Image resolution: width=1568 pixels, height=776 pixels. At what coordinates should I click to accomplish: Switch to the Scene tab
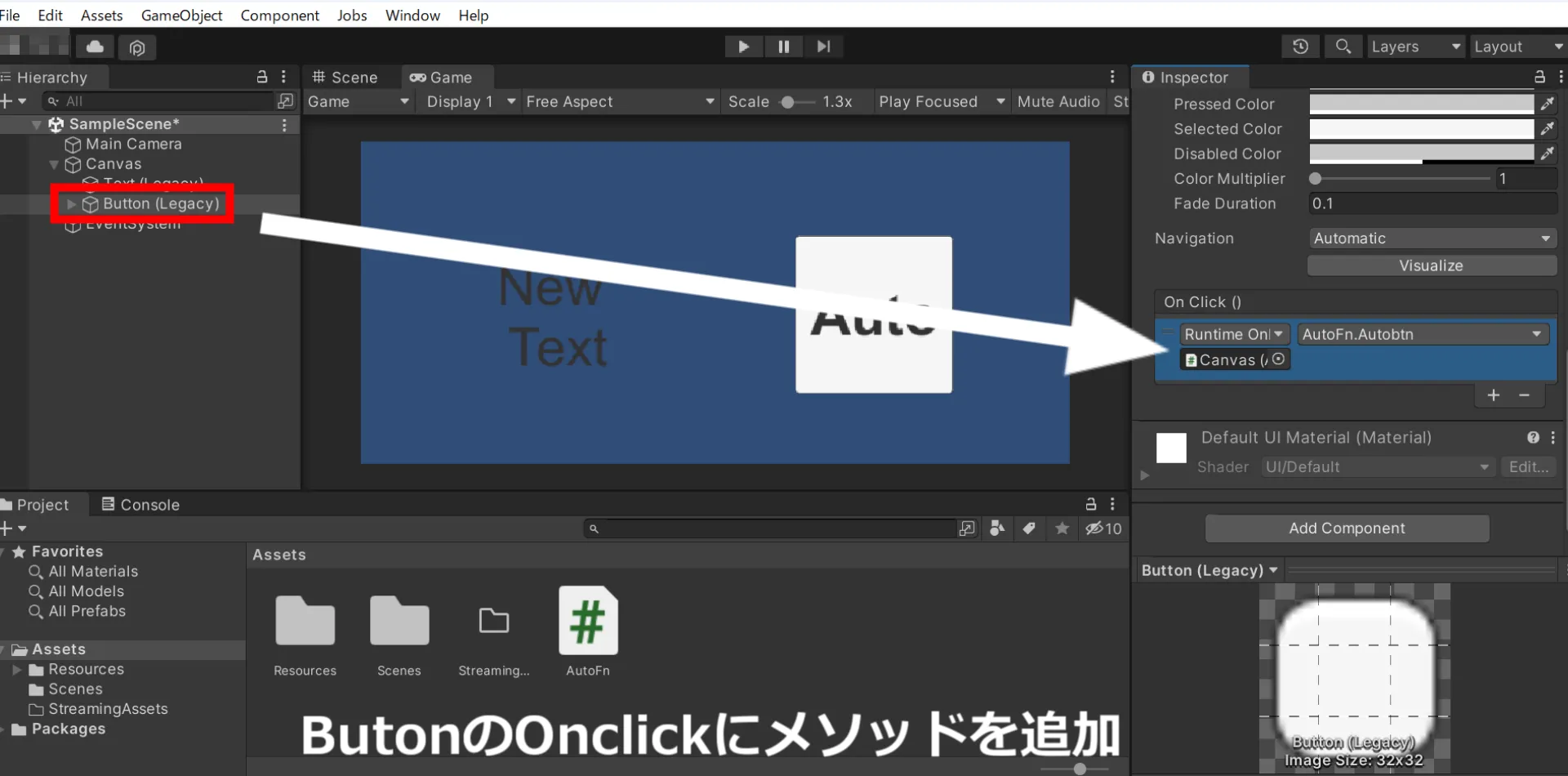345,77
